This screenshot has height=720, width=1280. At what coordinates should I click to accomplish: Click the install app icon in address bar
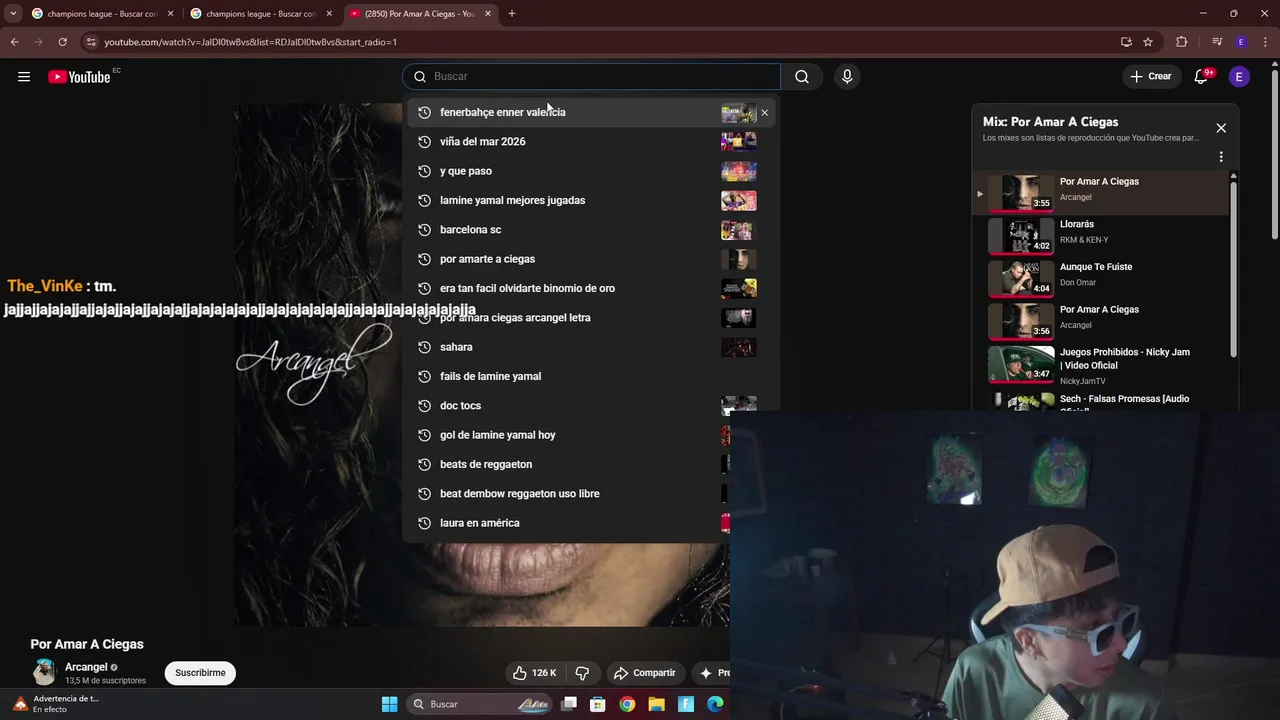tap(1126, 42)
